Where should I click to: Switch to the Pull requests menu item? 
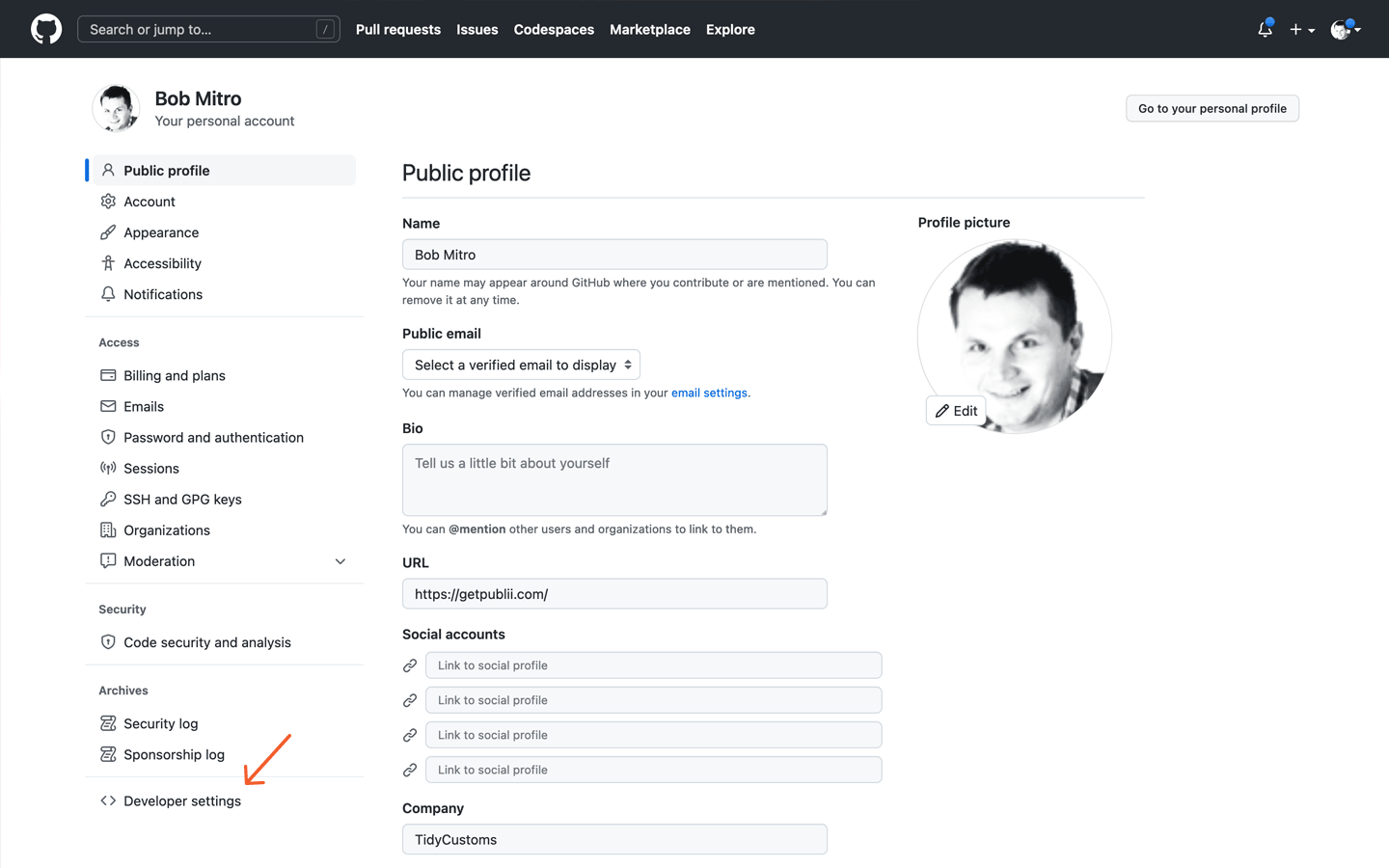397,30
